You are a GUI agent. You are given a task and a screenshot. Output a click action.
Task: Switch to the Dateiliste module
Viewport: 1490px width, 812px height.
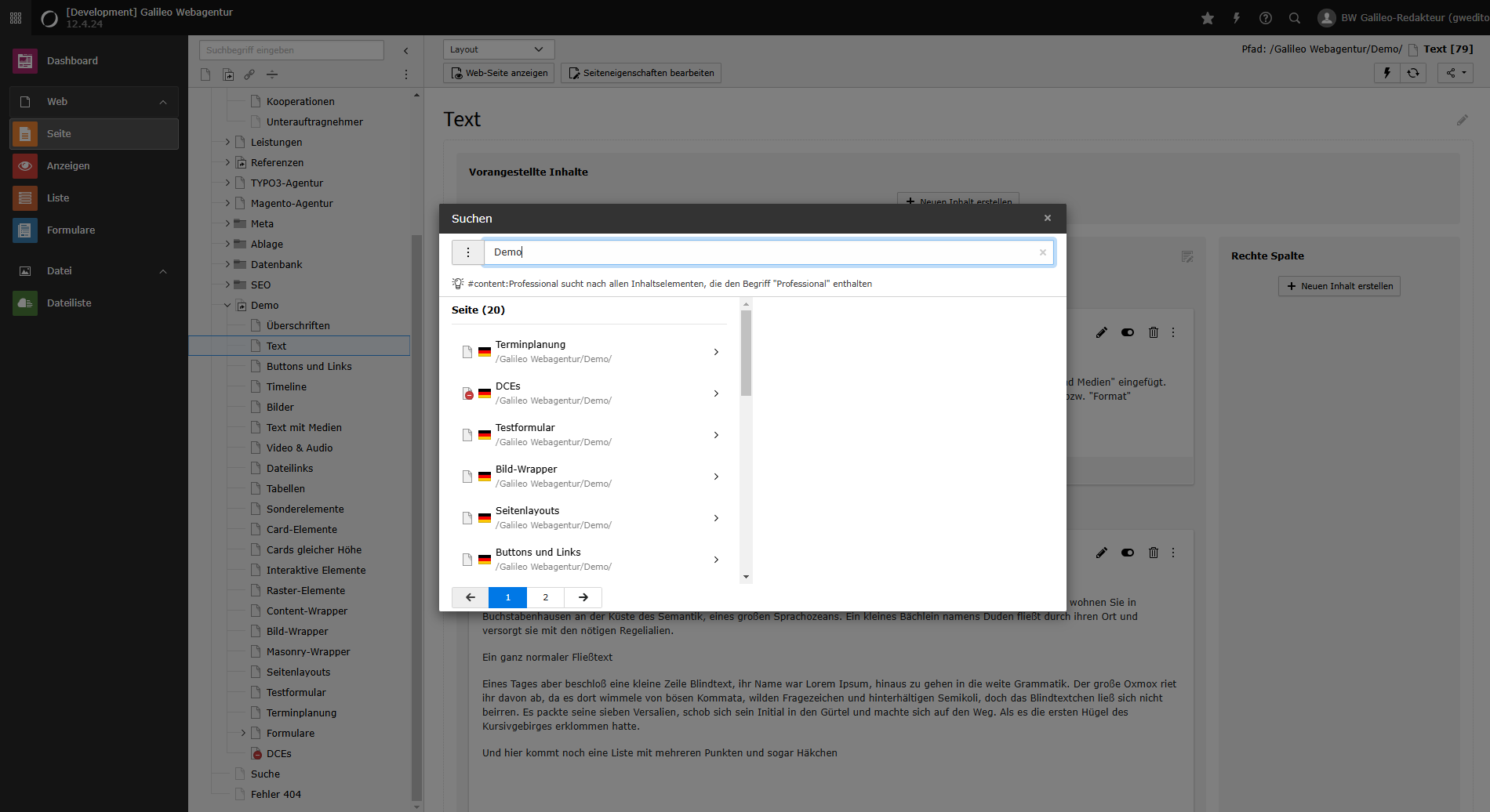pyautogui.click(x=69, y=303)
